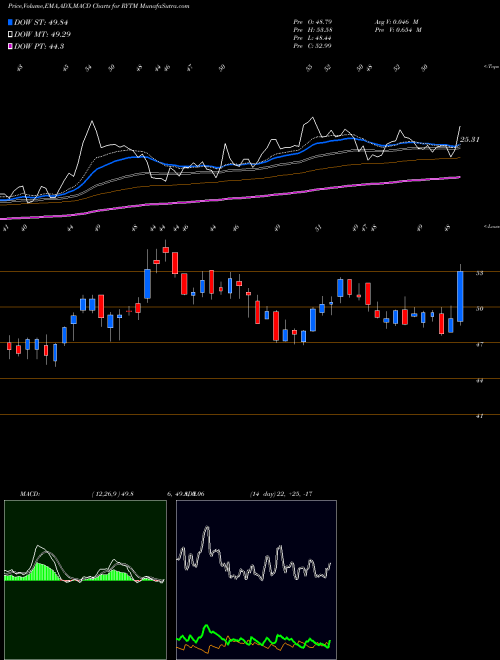Click the blue DOW ST legend swatch
The image size is (500, 660).
10,22
